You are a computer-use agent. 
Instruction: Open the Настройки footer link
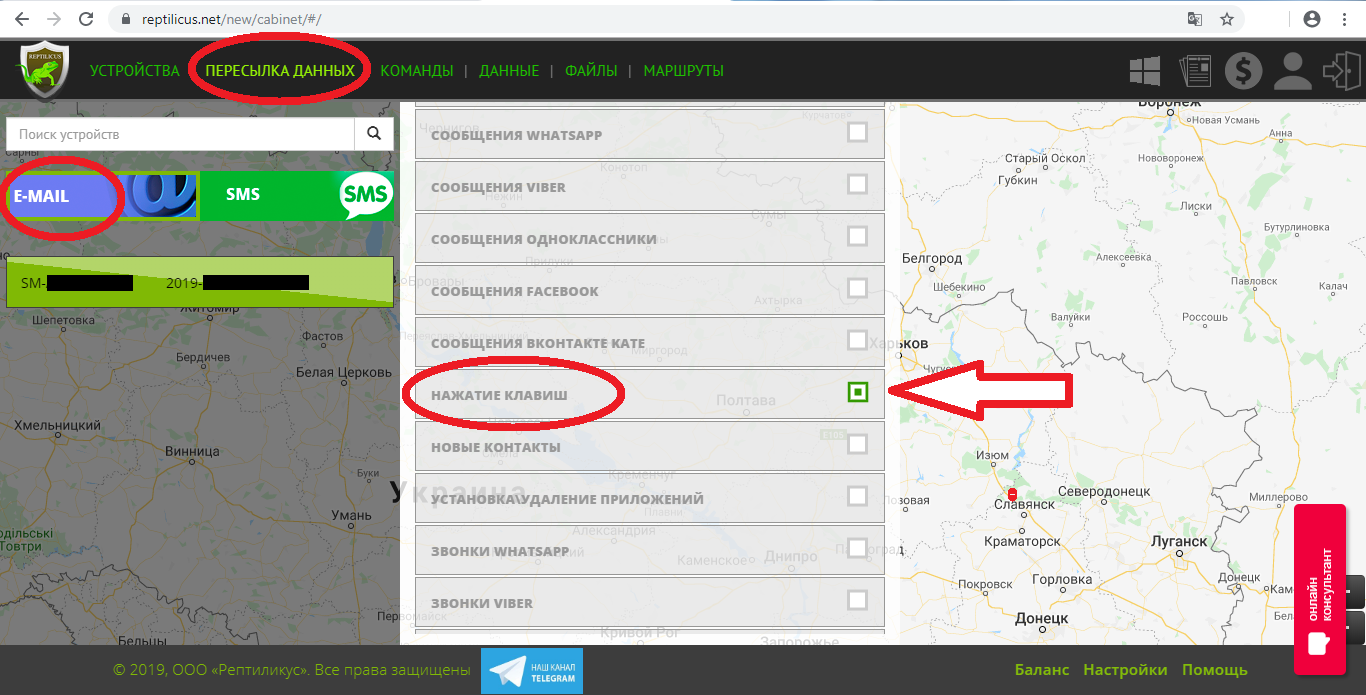(1125, 670)
